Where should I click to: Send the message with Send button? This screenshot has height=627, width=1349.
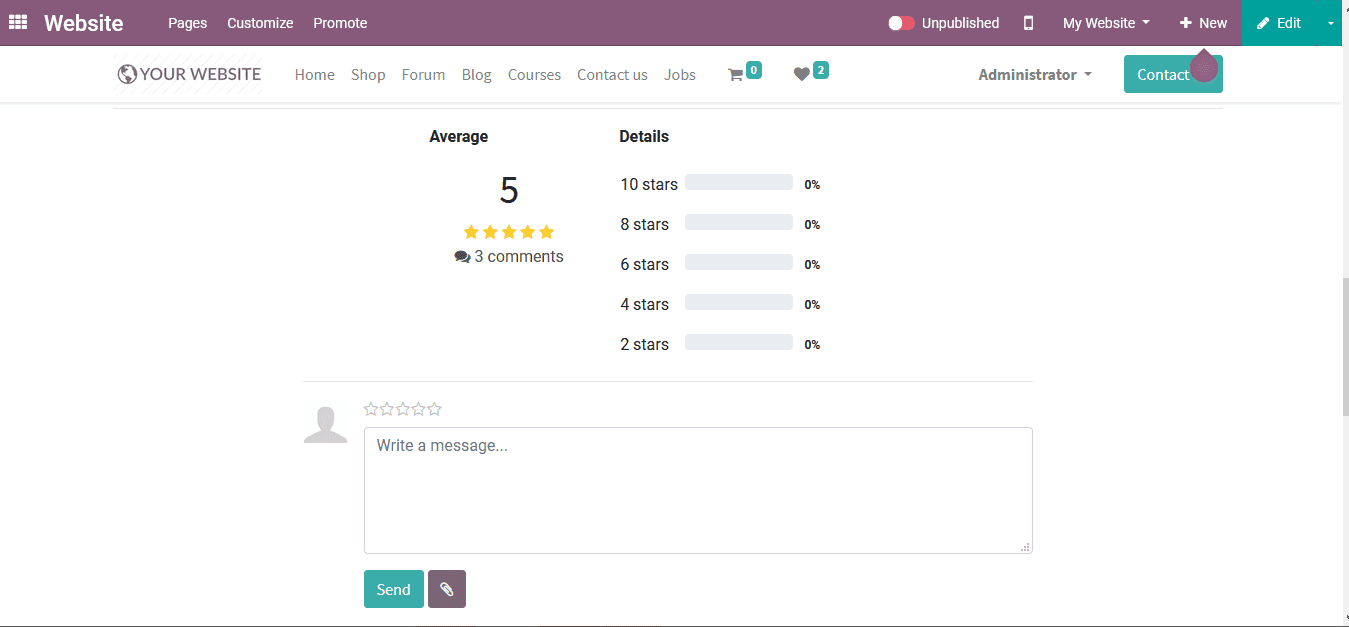(393, 589)
